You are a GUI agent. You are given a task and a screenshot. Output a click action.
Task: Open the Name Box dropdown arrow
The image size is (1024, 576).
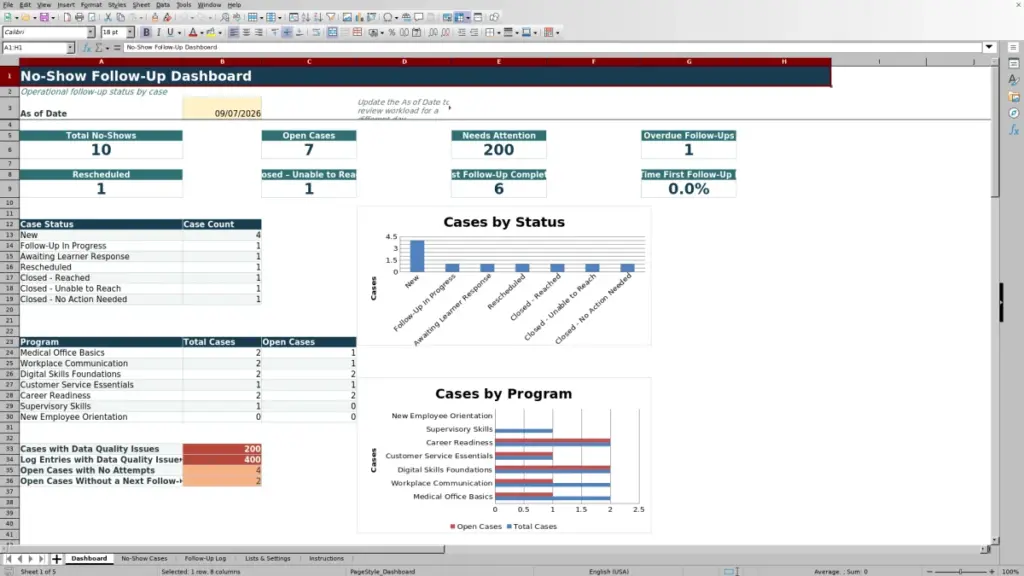(70, 47)
